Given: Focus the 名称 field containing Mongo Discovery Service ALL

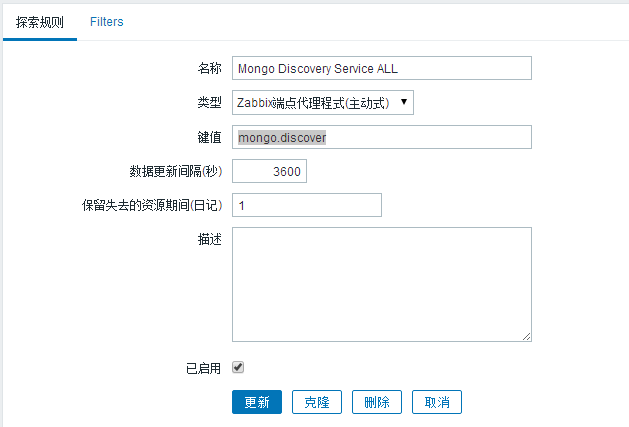Looking at the screenshot, I should 381,68.
